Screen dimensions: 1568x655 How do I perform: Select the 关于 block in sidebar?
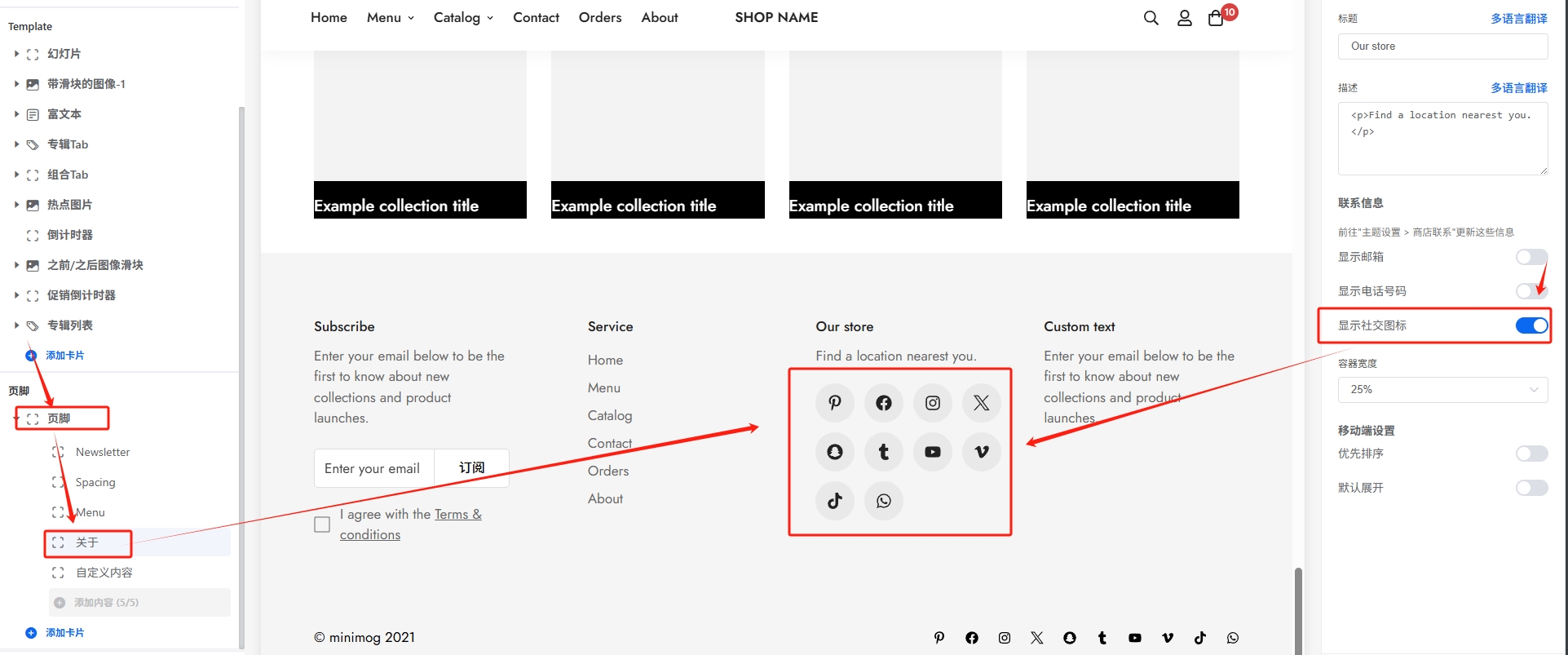87,542
